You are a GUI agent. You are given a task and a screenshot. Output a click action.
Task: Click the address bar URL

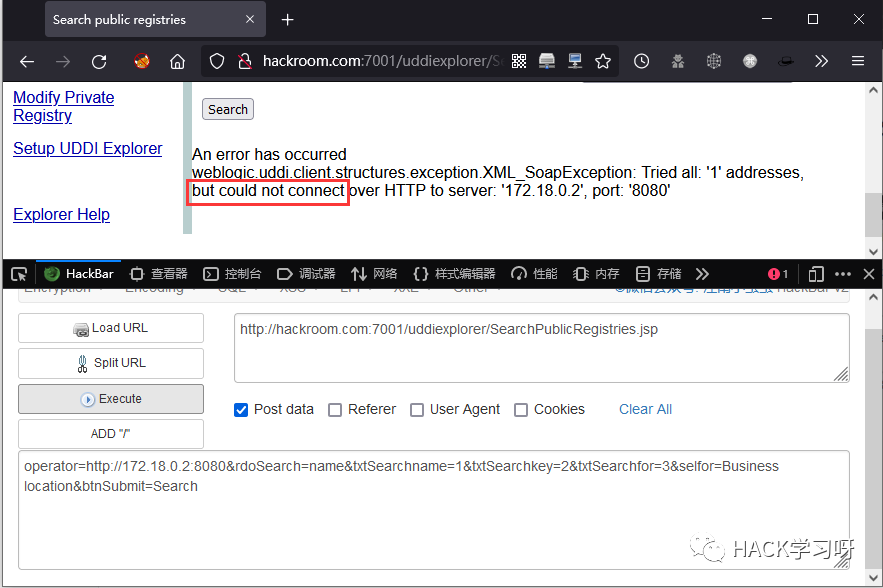[381, 61]
